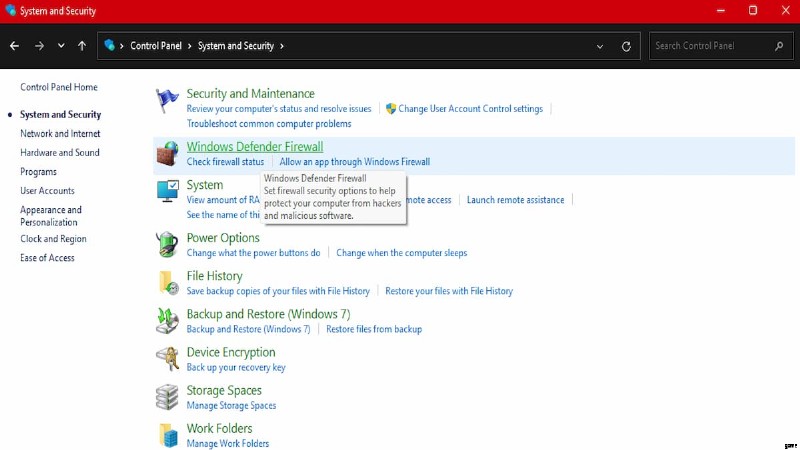Open the System heading link
This screenshot has width=800, height=450.
point(205,185)
